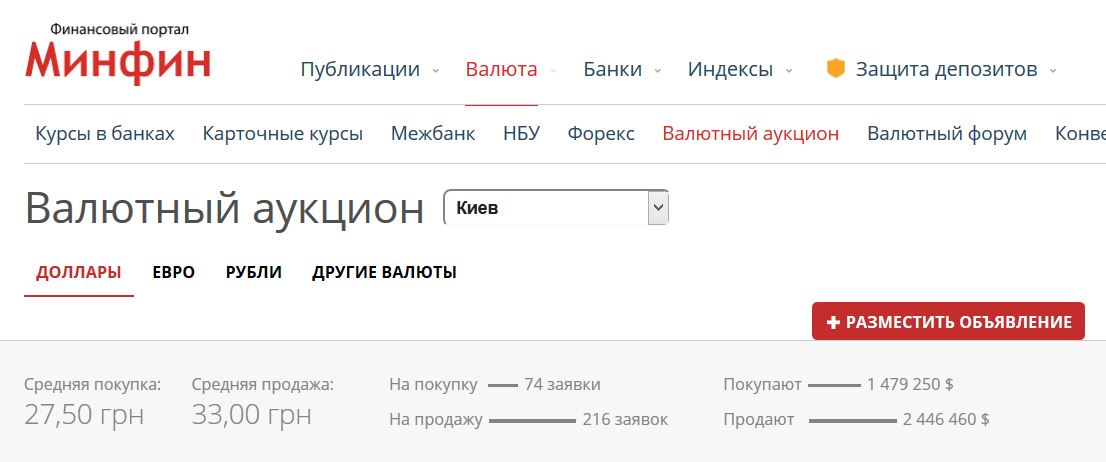Switch to the ЕВРО tab

pyautogui.click(x=173, y=272)
